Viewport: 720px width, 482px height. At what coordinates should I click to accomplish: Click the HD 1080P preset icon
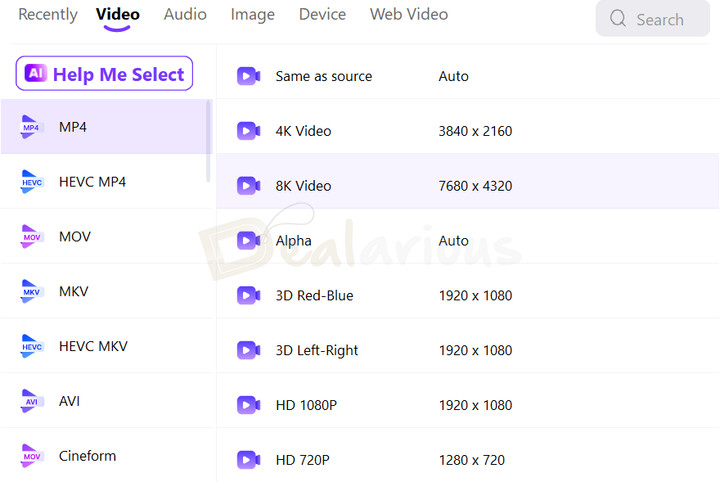coord(248,405)
